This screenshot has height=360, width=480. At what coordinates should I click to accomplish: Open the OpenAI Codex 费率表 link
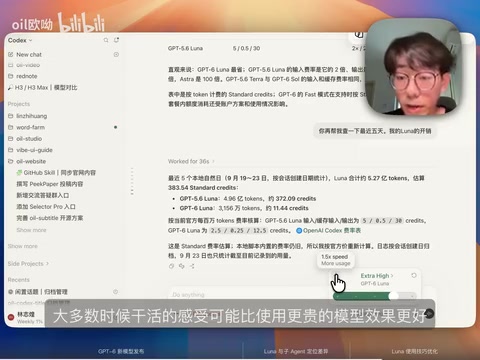[328, 230]
